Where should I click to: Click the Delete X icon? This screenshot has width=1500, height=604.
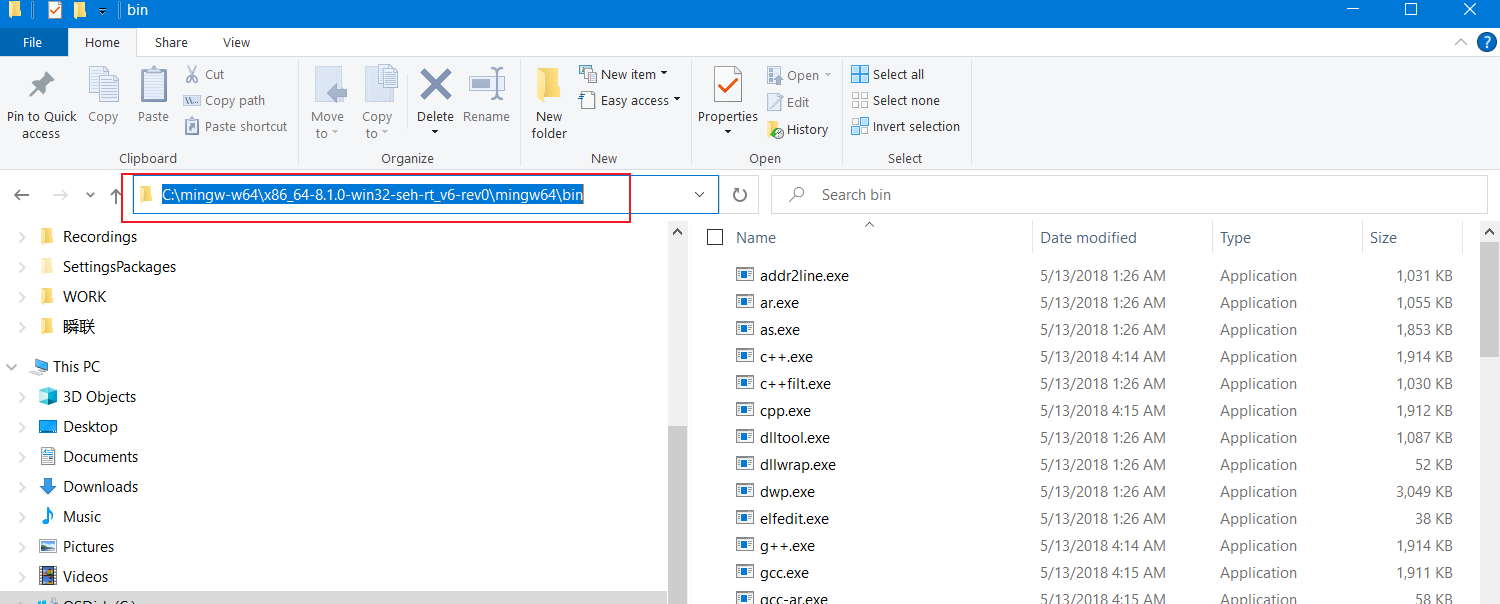pyautogui.click(x=436, y=85)
